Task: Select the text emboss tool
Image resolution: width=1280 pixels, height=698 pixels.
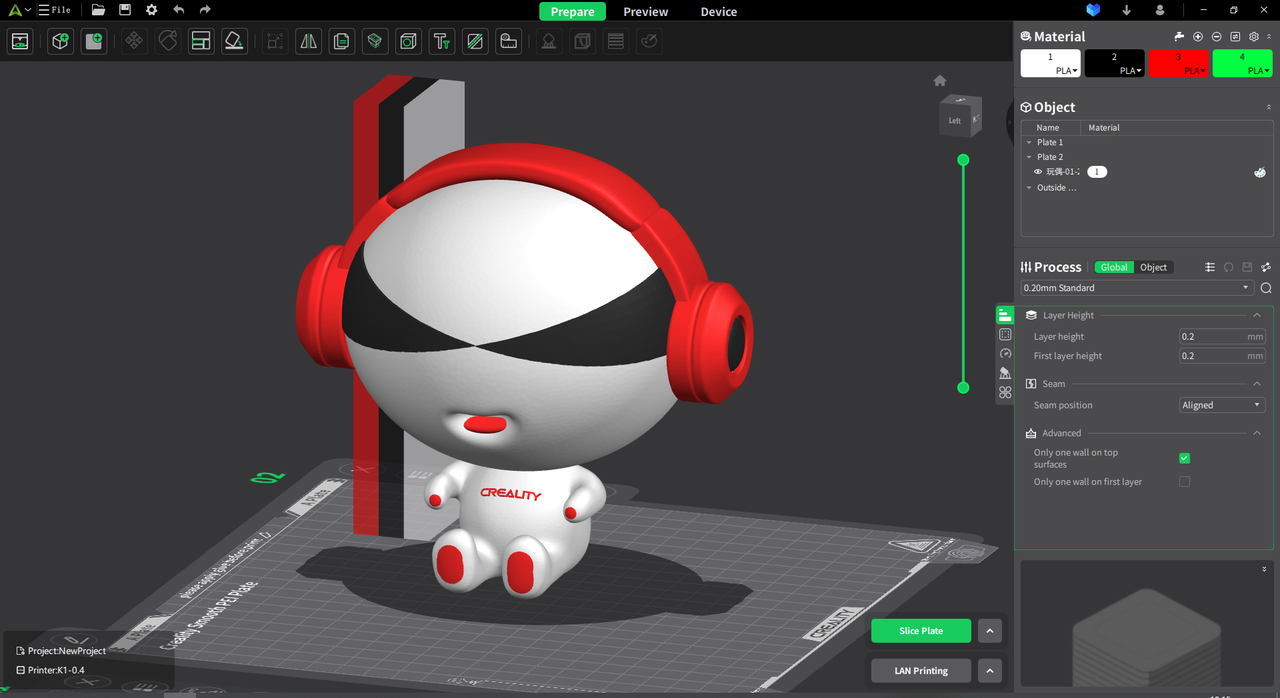Action: tap(441, 42)
